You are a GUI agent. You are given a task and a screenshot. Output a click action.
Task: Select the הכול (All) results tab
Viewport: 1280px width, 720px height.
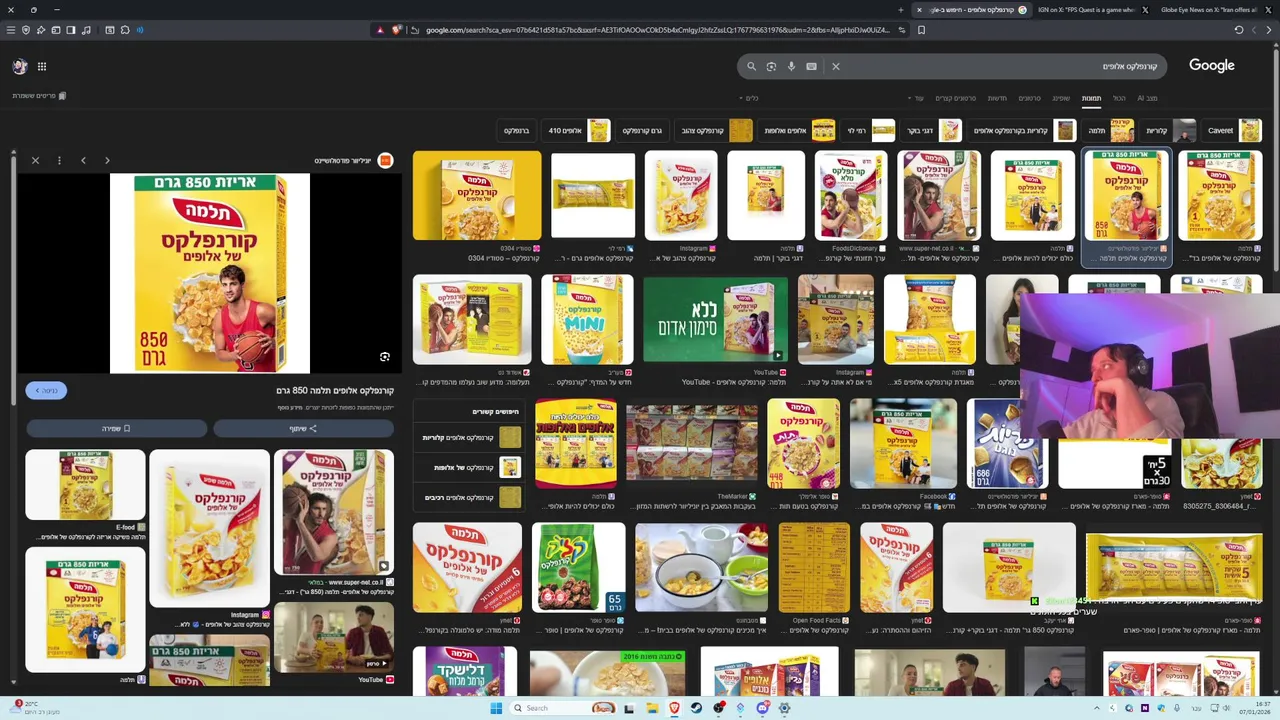(1119, 98)
